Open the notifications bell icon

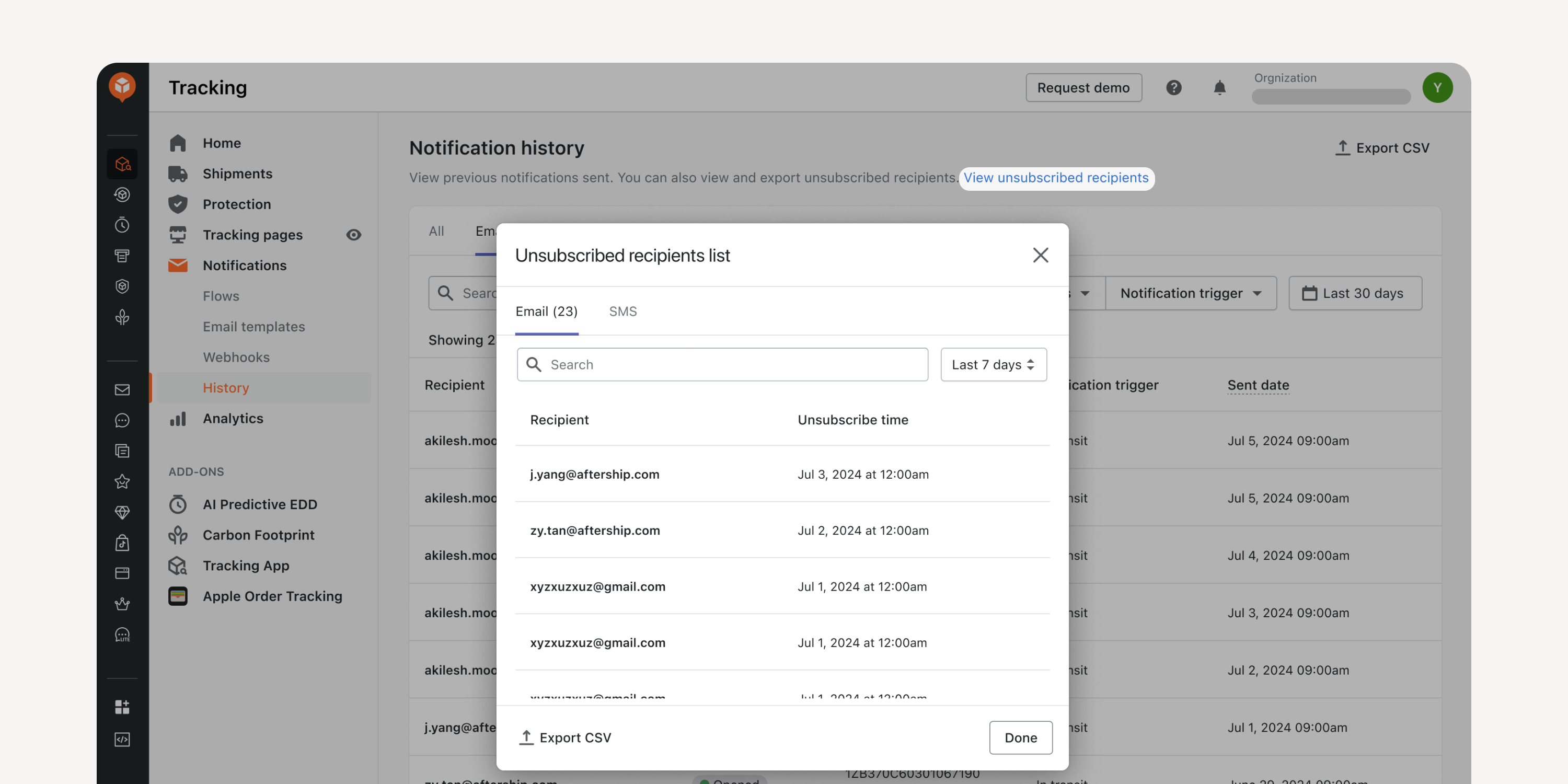1219,88
